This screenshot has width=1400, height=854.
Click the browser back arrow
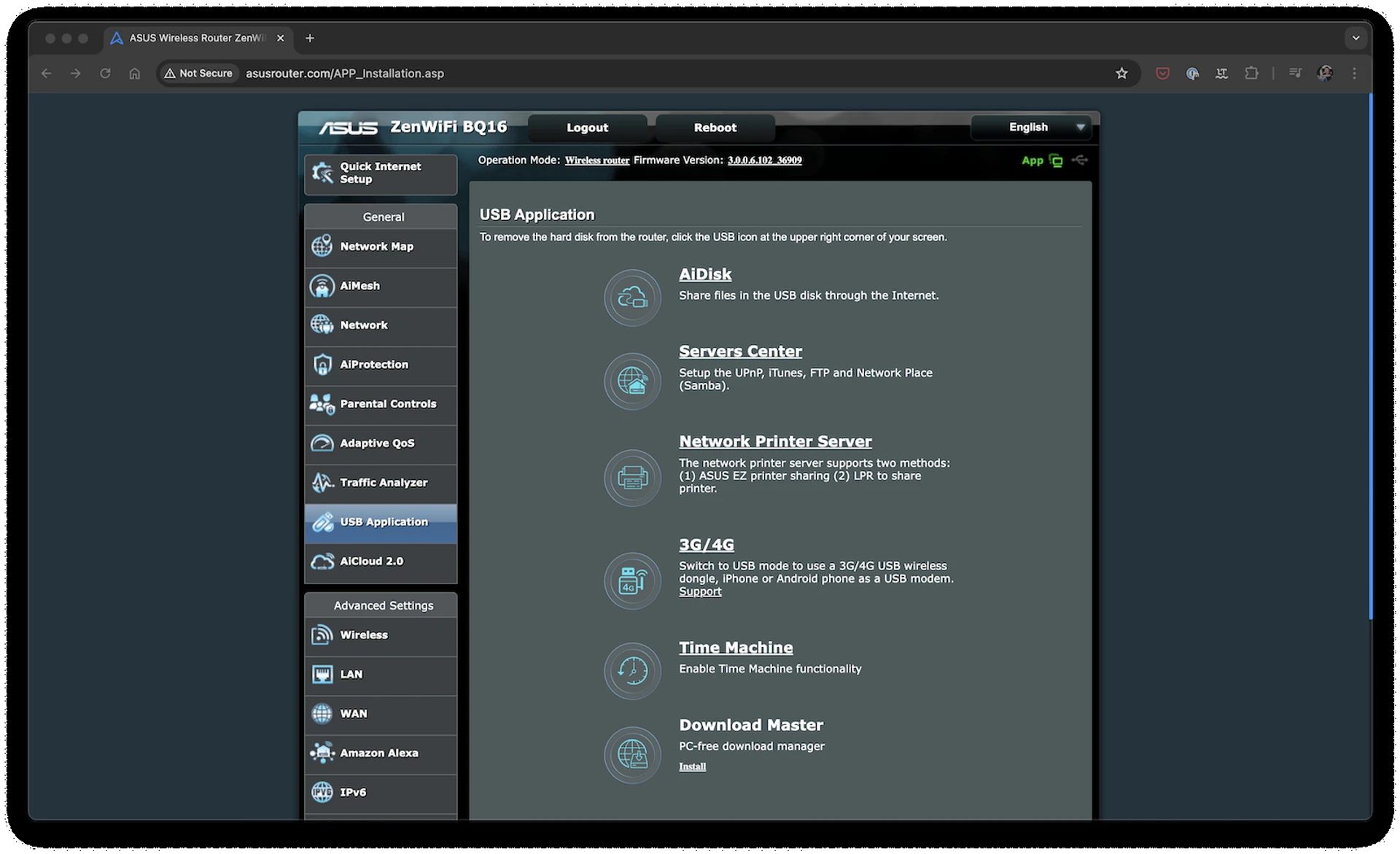[46, 74]
